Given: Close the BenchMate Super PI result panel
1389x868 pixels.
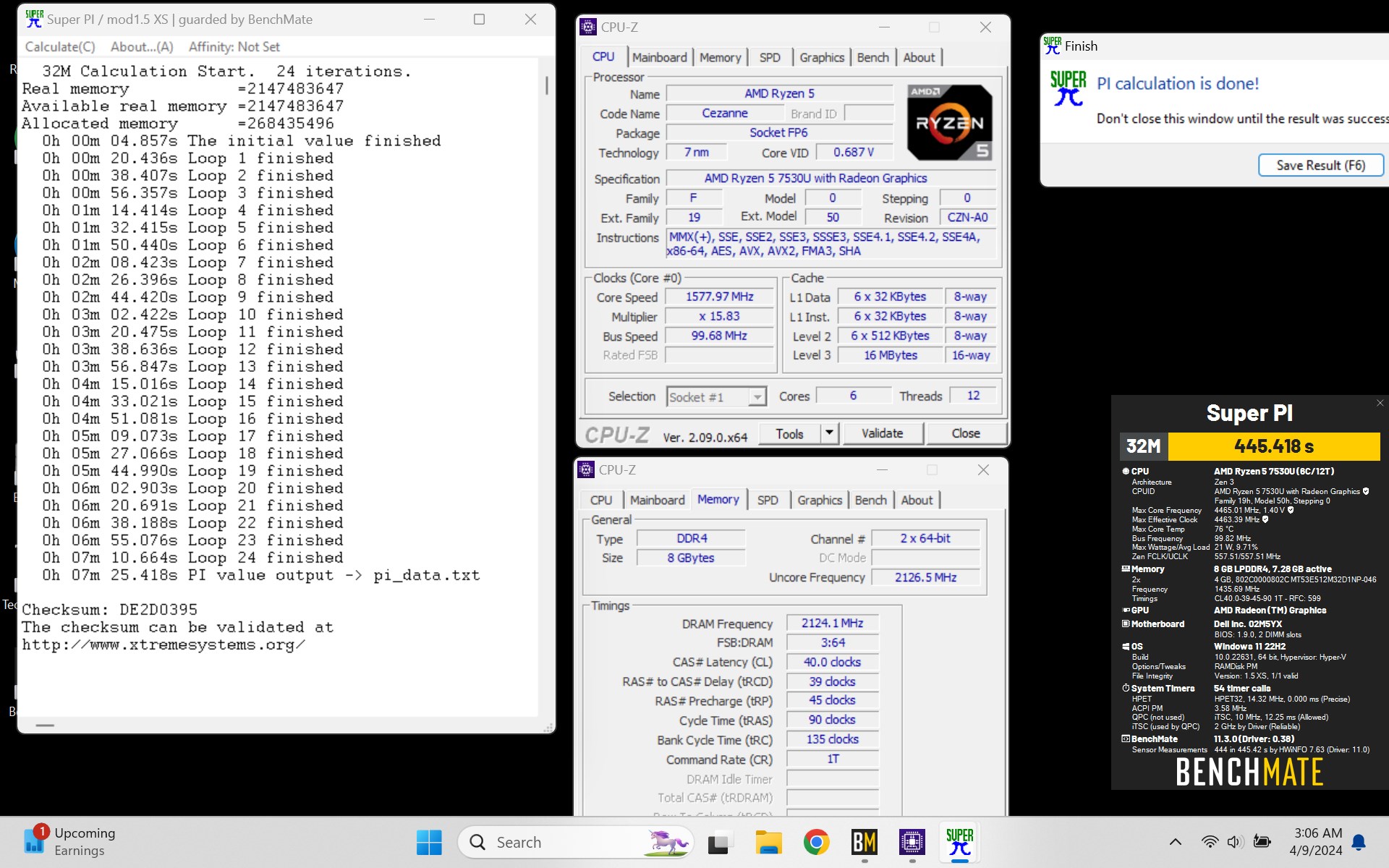Looking at the screenshot, I should tap(1380, 403).
